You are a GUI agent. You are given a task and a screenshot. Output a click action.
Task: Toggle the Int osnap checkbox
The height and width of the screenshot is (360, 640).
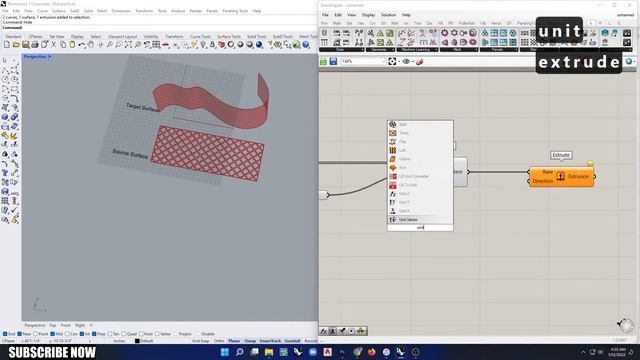tap(82, 334)
